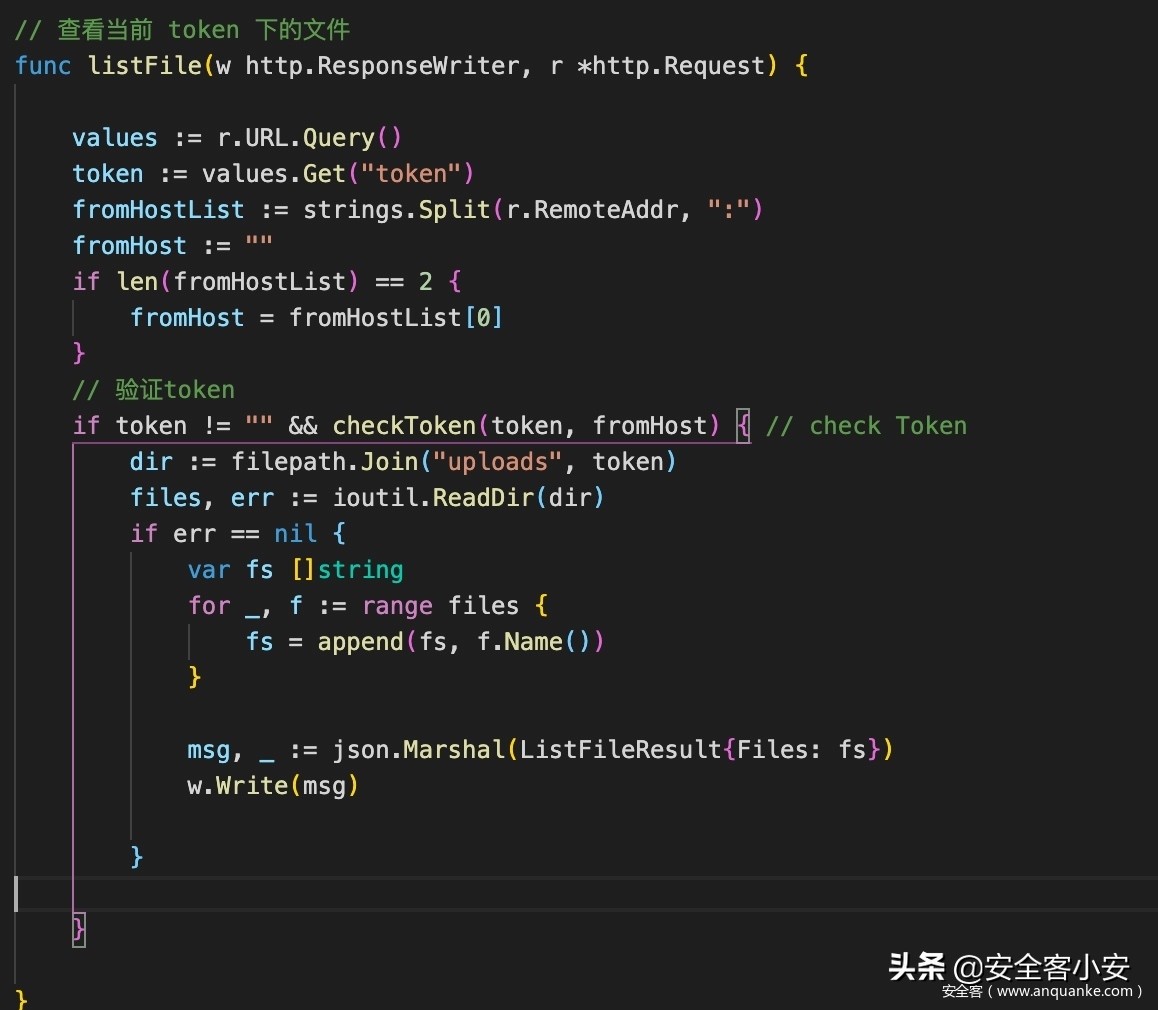Click the 'checkToken' function call
The image size is (1158, 1010).
click(404, 426)
